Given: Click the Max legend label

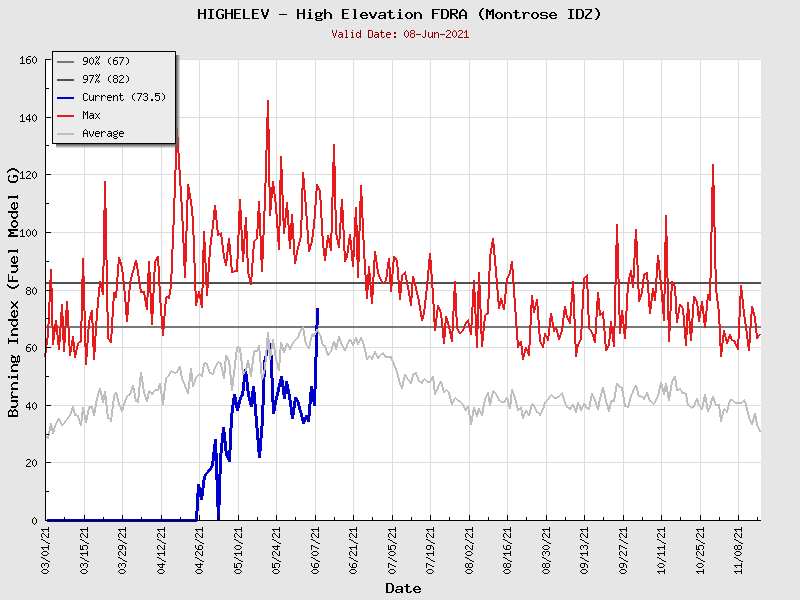Looking at the screenshot, I should pos(91,115).
